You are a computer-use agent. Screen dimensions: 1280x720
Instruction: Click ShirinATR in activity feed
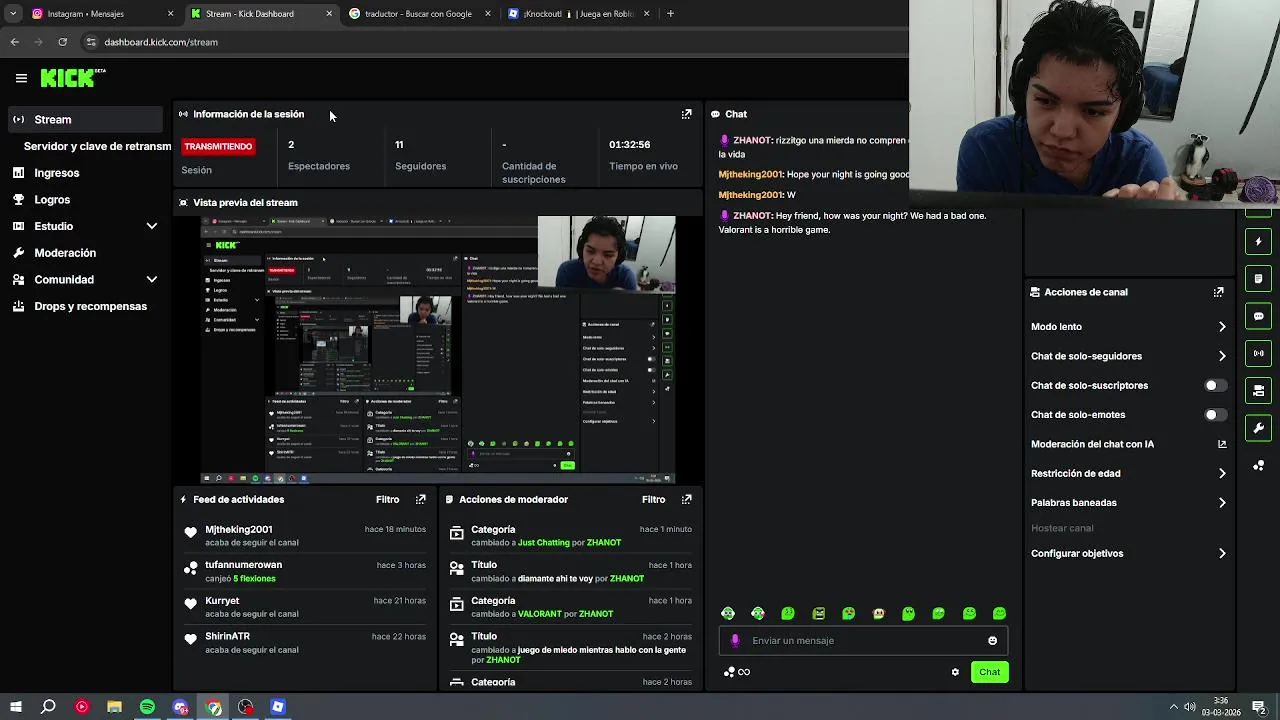227,636
